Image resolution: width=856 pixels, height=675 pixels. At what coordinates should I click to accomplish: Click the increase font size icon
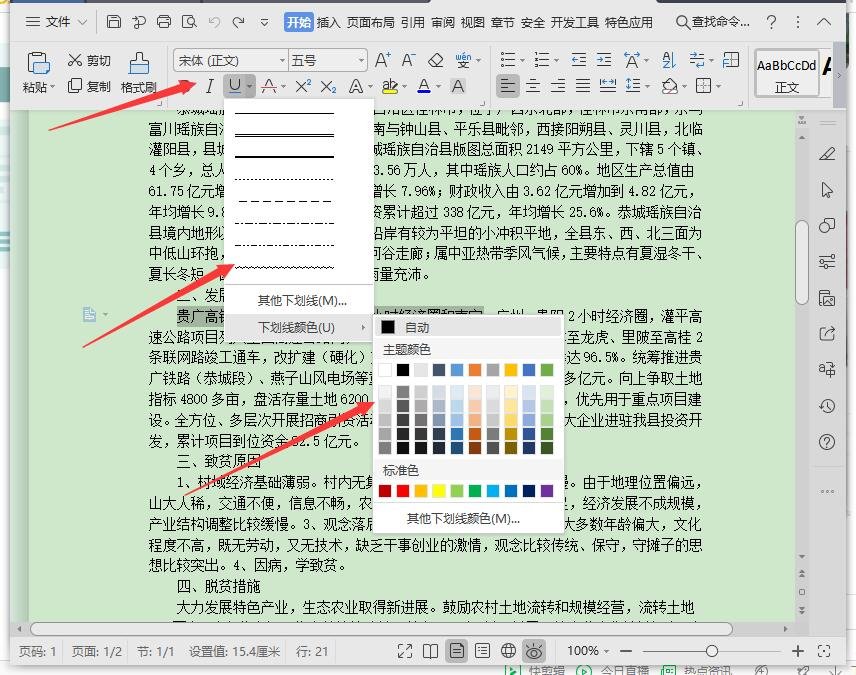pyautogui.click(x=380, y=58)
